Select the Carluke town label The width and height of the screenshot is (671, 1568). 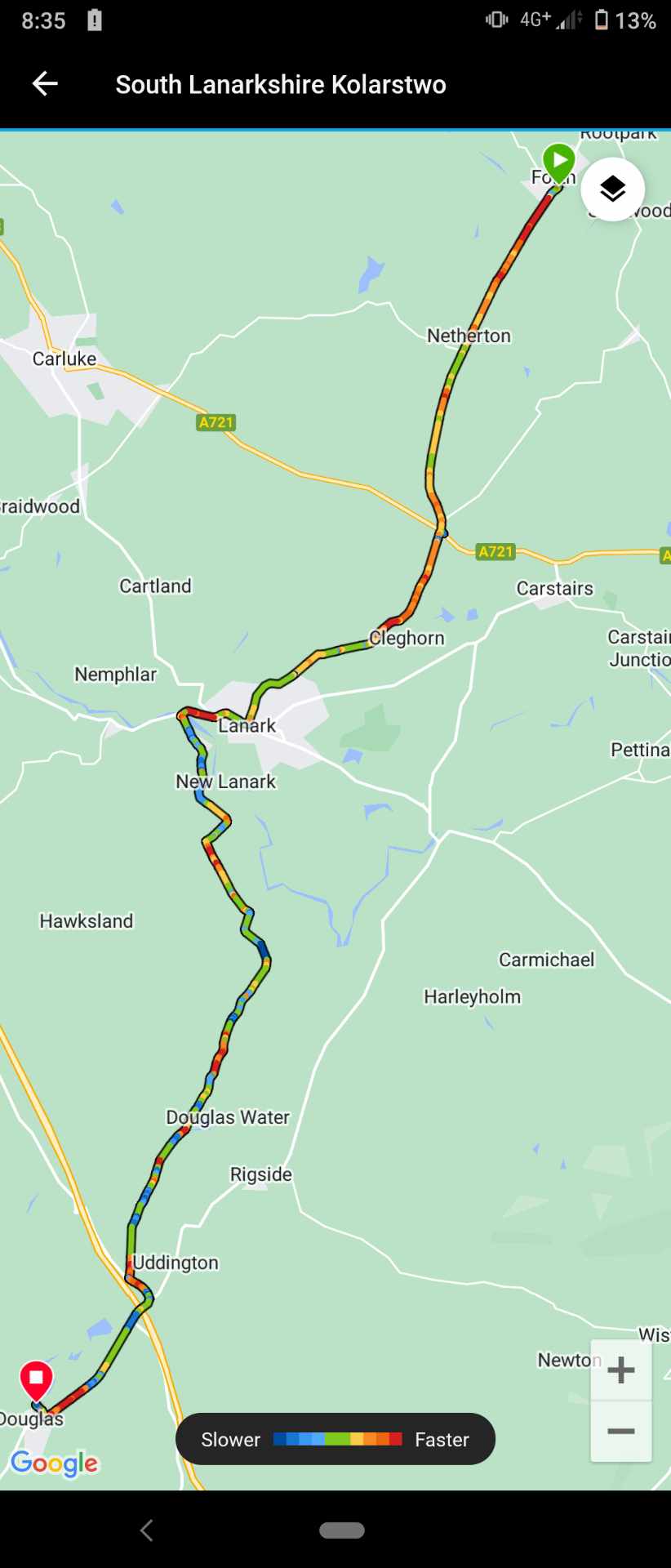(x=64, y=359)
